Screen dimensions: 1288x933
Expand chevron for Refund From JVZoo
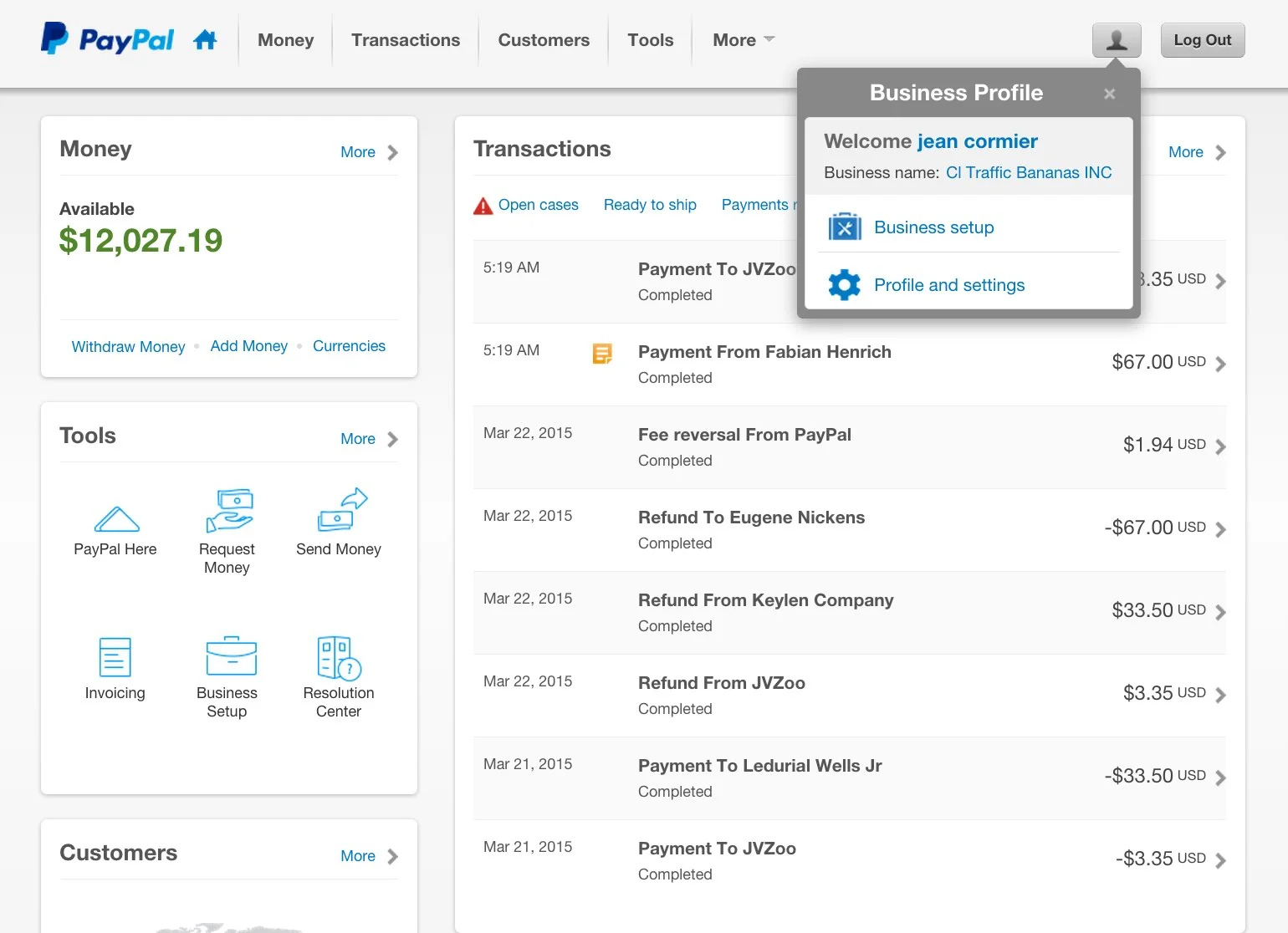(x=1220, y=695)
